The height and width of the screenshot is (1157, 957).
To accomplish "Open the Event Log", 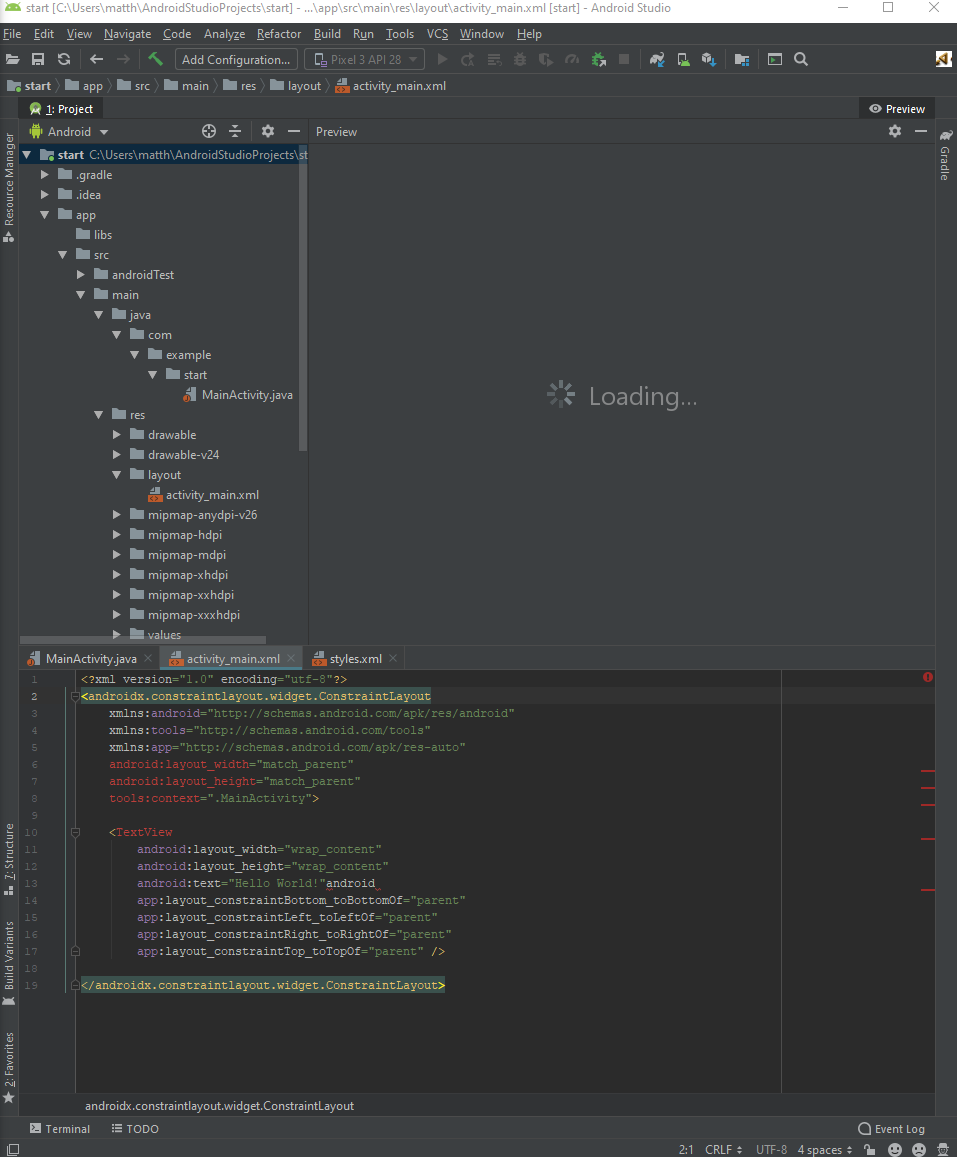I will click(x=891, y=1129).
